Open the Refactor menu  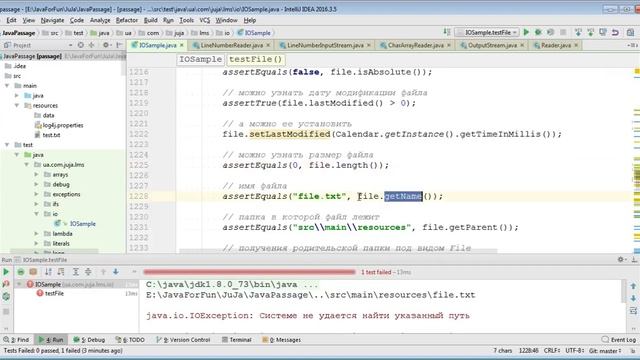click(127, 20)
